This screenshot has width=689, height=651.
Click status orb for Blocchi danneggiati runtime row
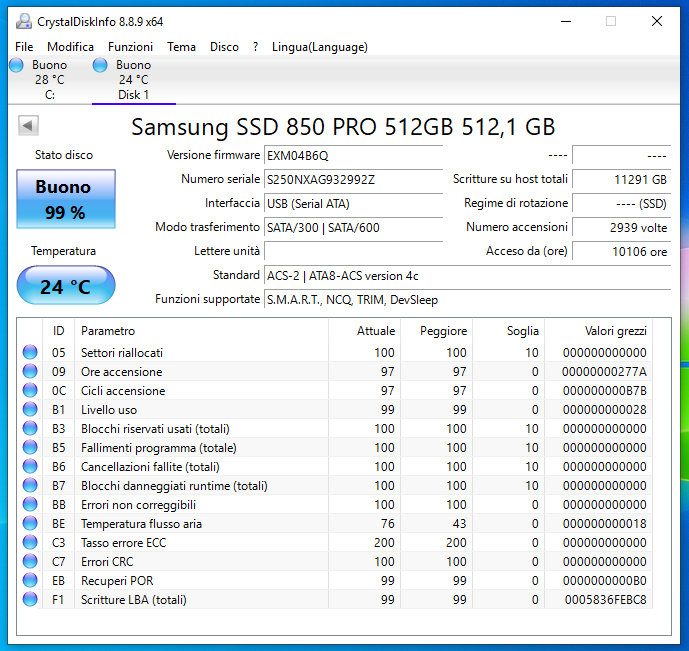(x=30, y=485)
